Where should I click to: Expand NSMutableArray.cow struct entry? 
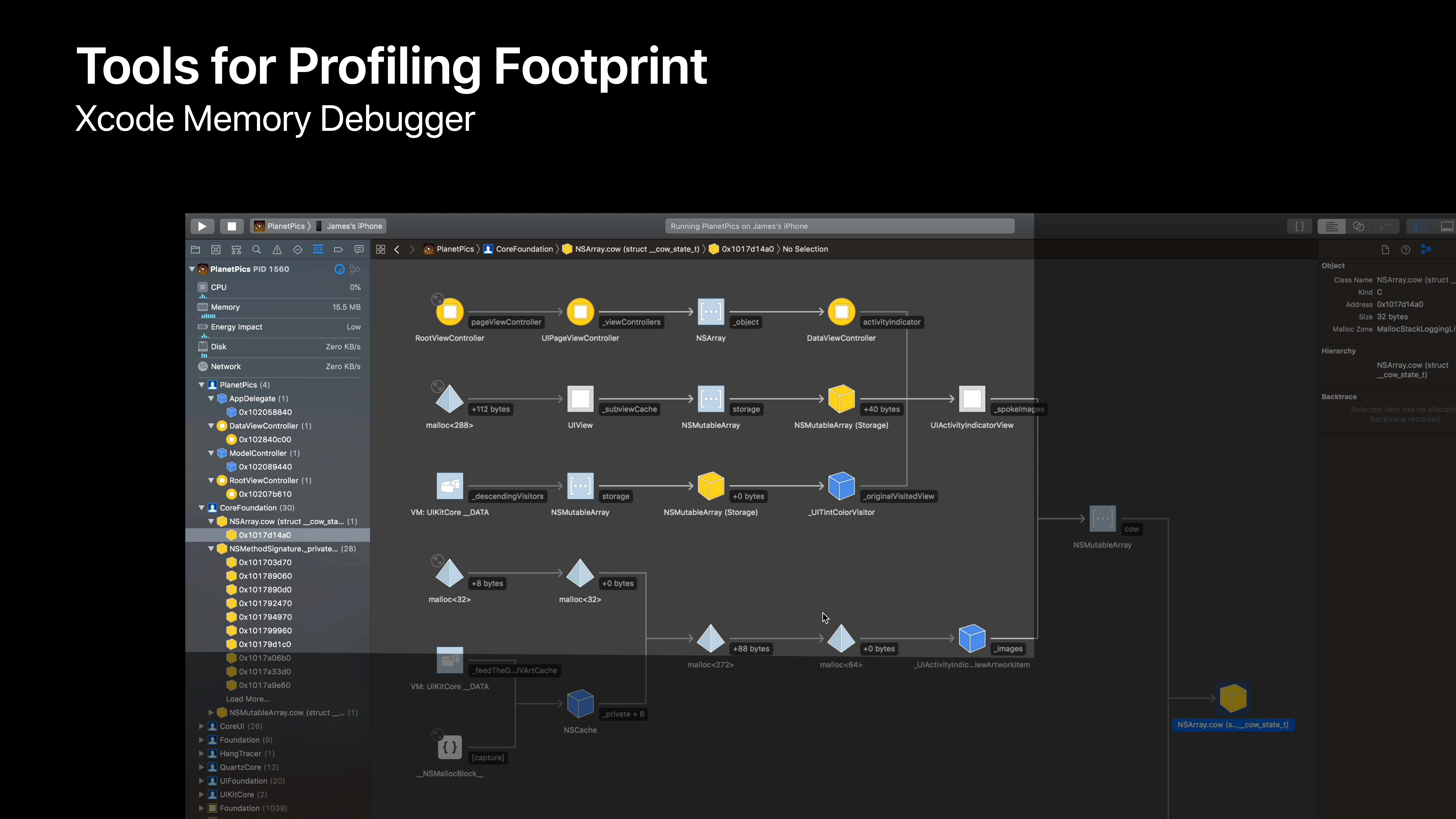[x=211, y=713]
